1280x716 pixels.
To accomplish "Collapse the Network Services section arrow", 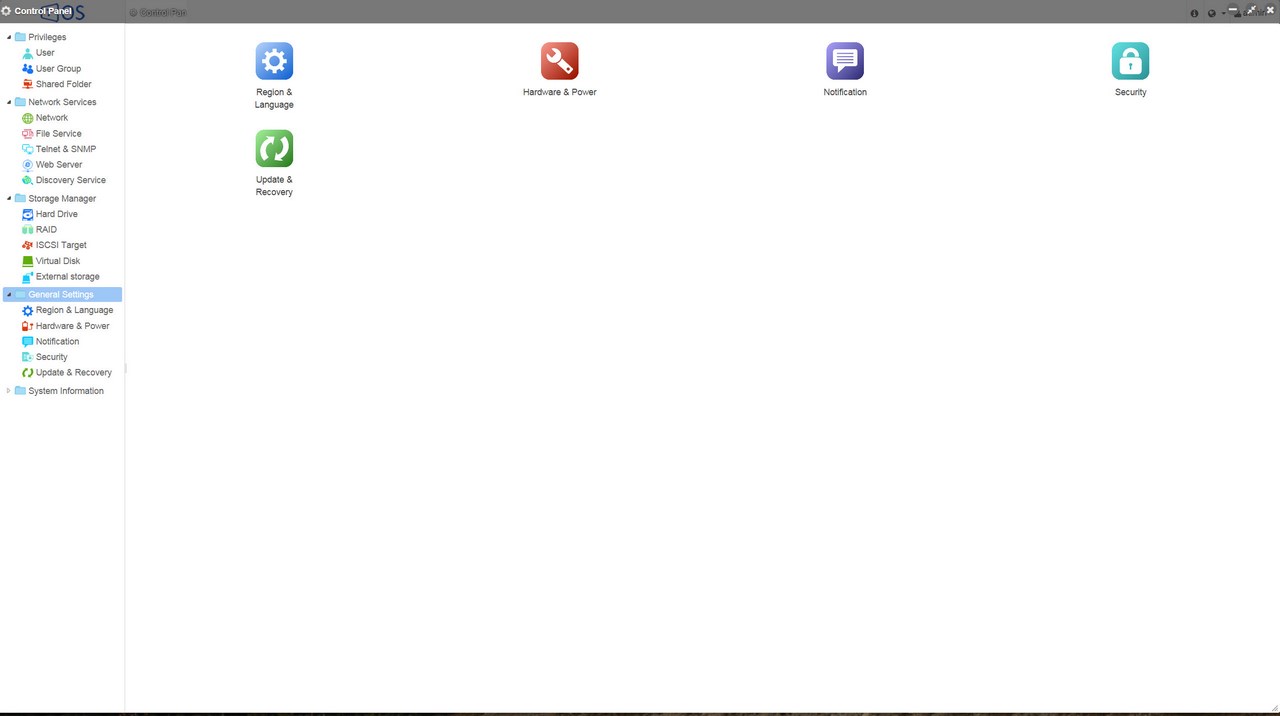I will (9, 102).
